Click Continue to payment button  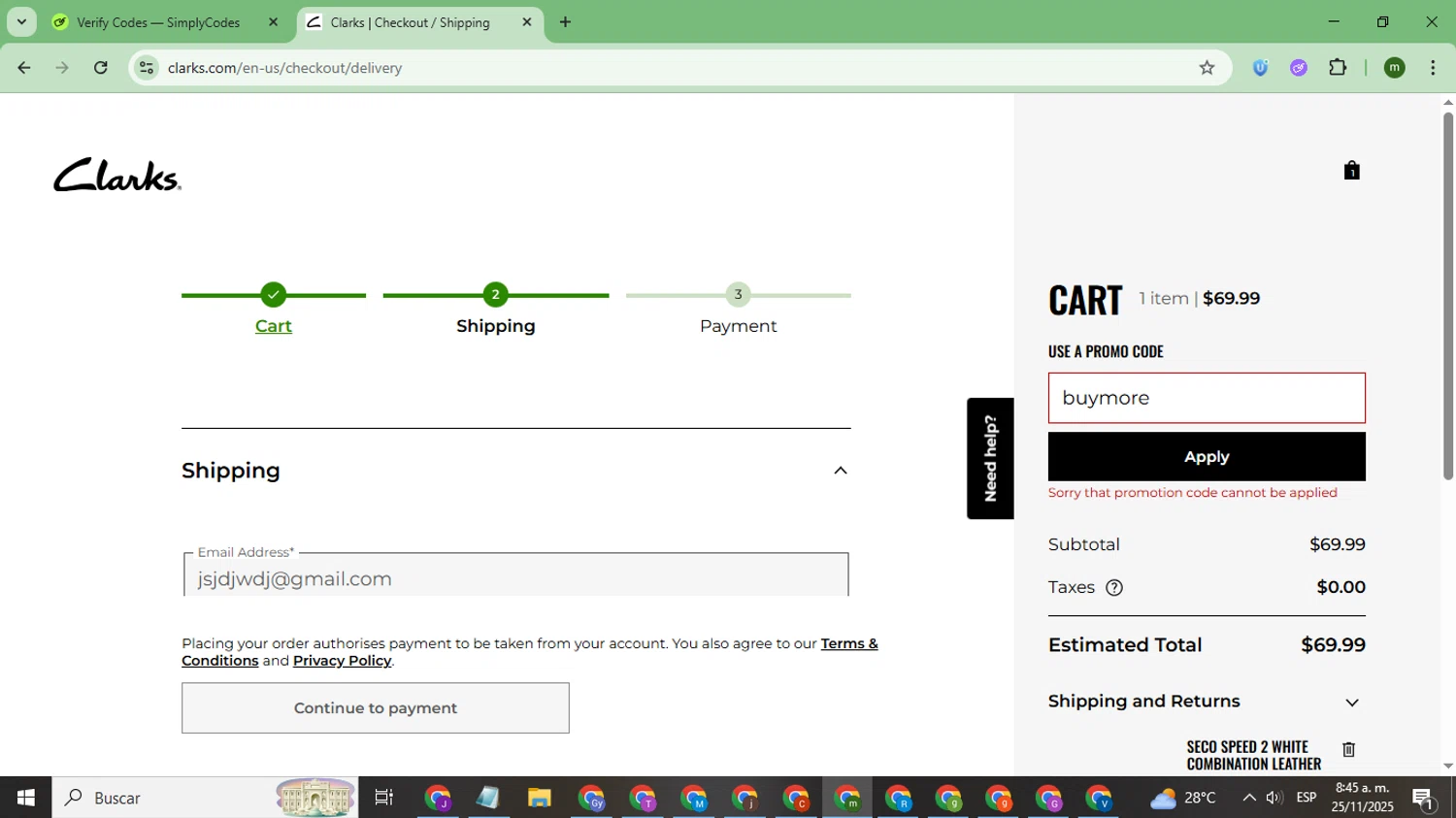click(376, 708)
